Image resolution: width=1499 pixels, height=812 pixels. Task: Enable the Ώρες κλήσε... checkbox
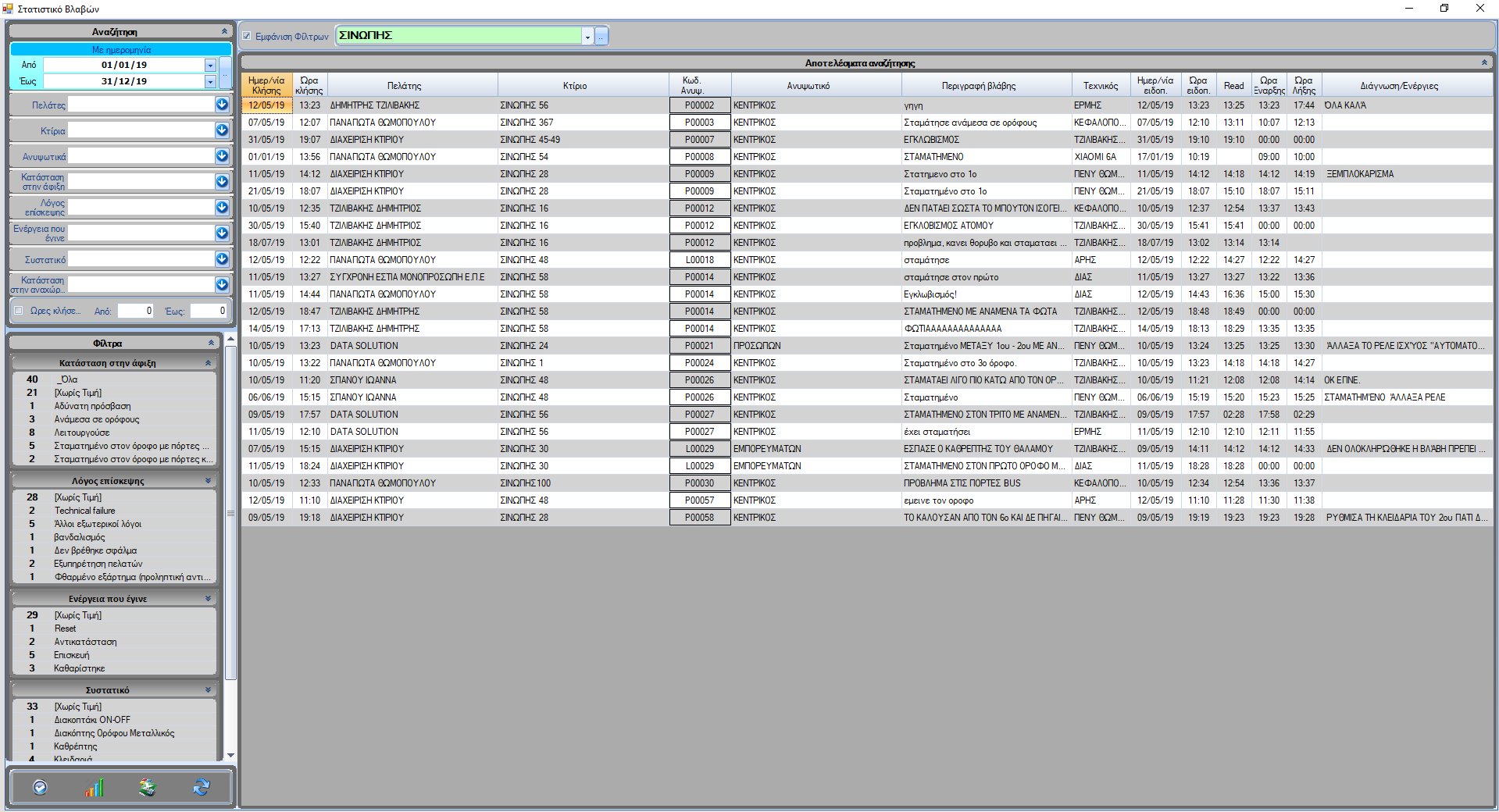(19, 311)
